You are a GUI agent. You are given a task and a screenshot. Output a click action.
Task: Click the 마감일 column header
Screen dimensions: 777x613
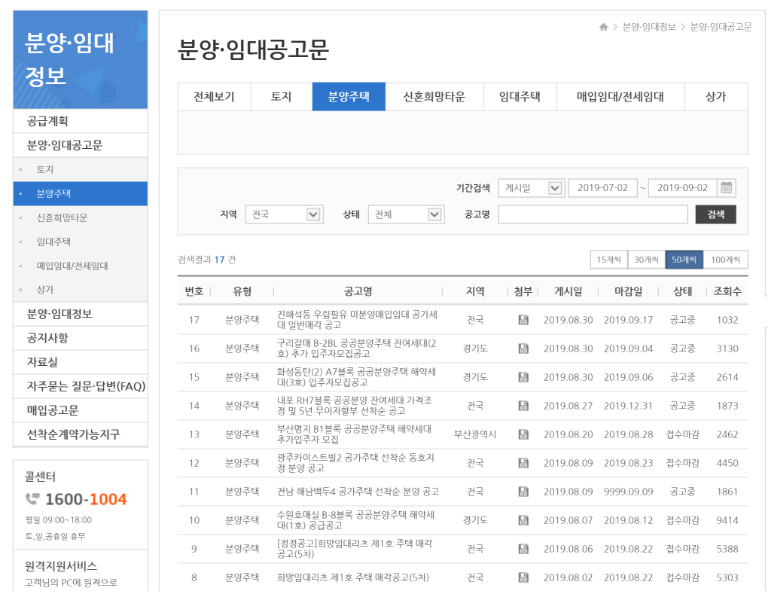tap(628, 291)
